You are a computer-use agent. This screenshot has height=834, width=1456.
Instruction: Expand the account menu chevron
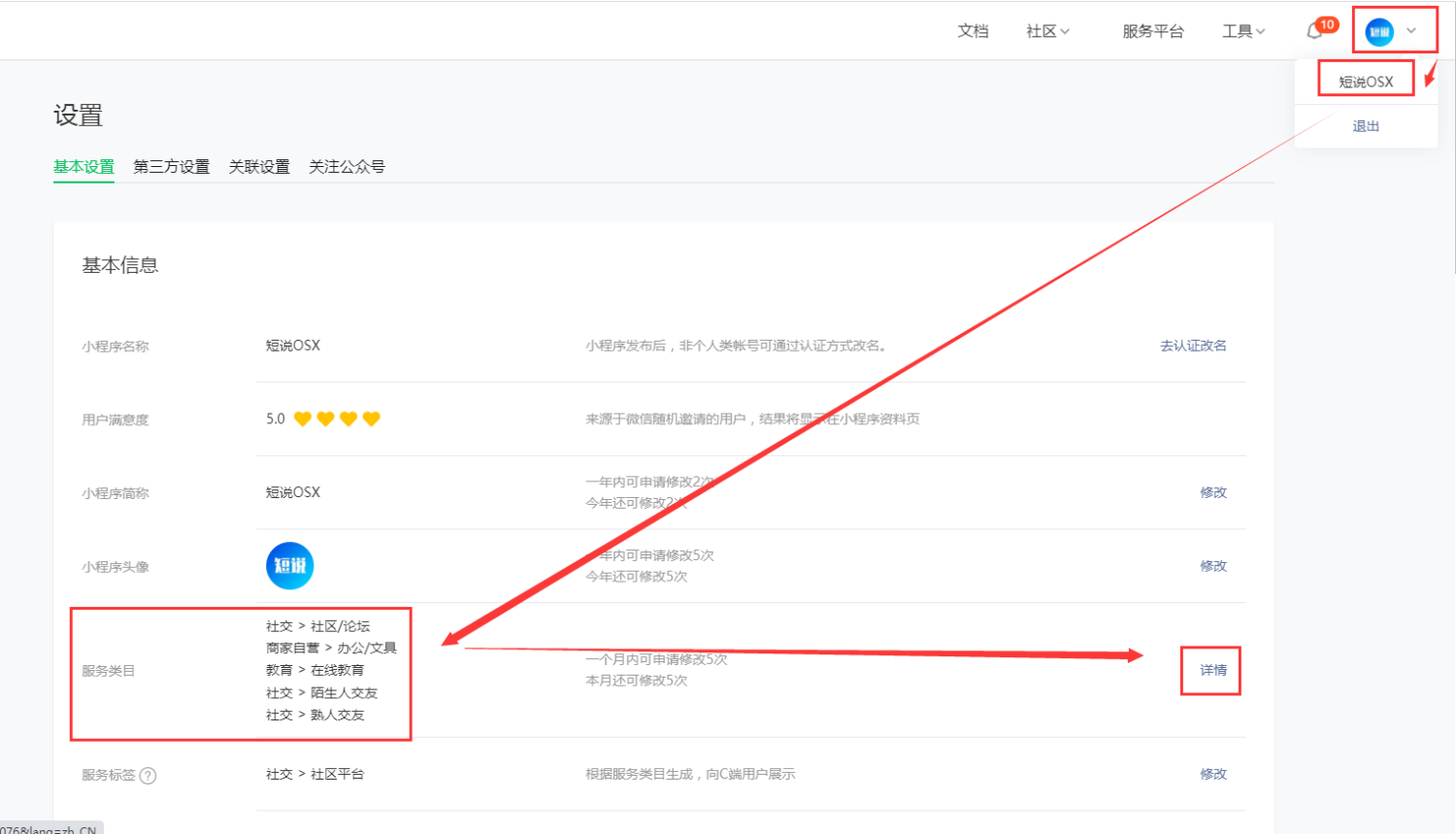tap(1411, 31)
